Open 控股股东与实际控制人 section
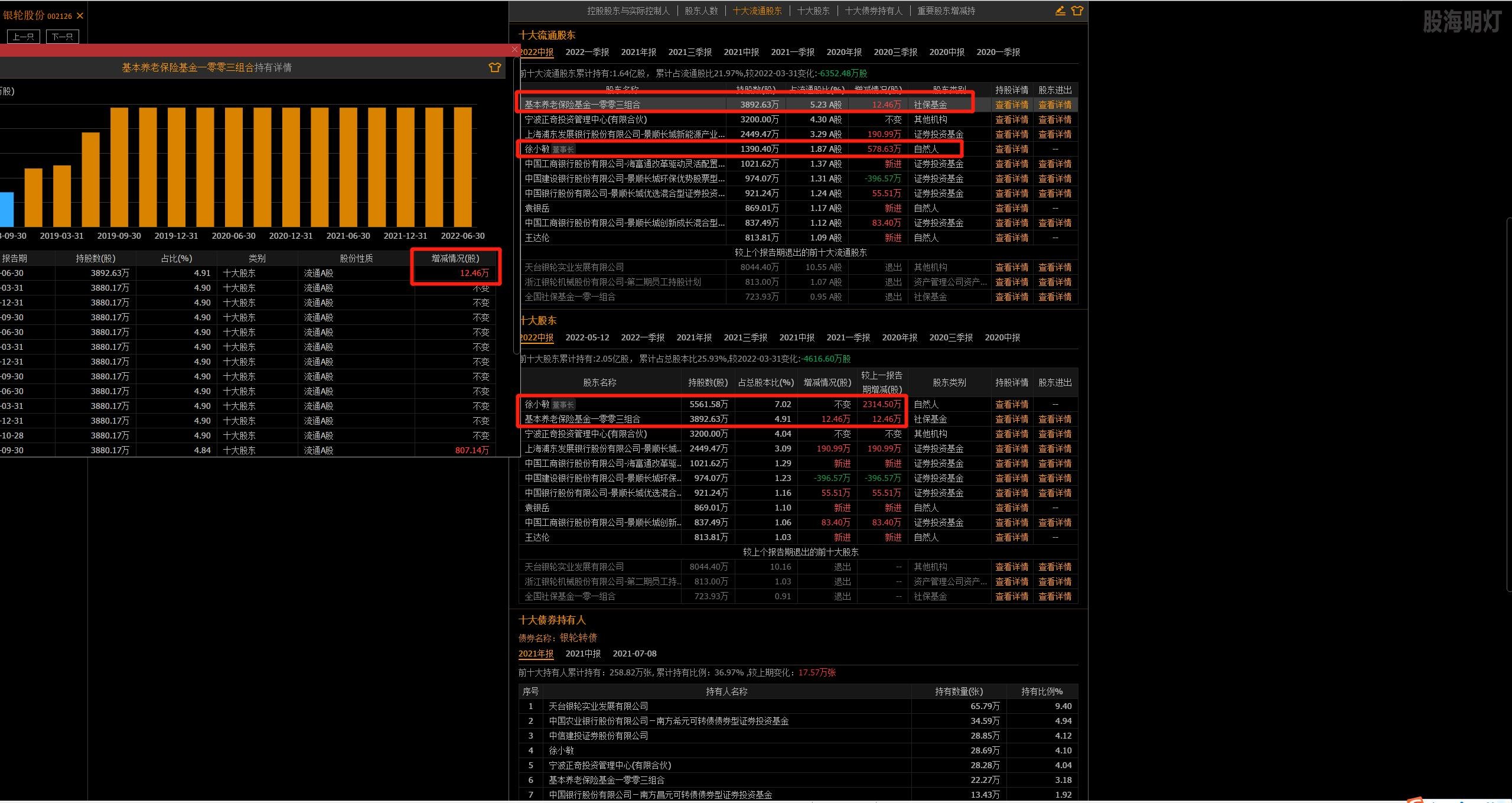The width and height of the screenshot is (1512, 803). click(628, 11)
